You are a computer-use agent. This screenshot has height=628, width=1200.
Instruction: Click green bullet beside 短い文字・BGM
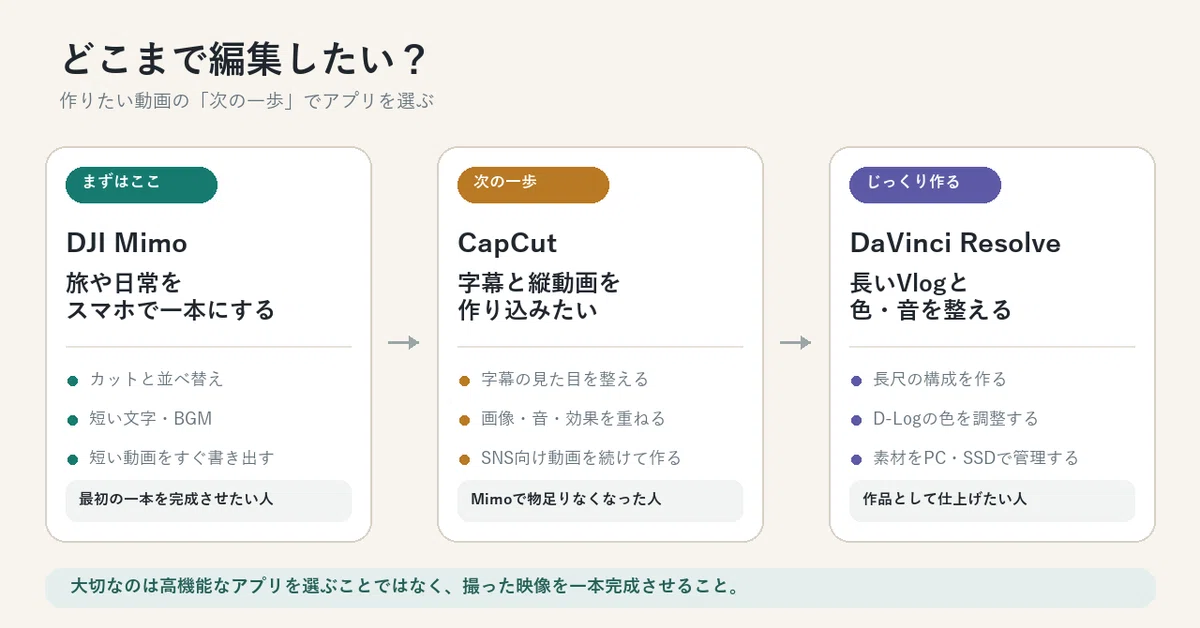click(x=72, y=420)
